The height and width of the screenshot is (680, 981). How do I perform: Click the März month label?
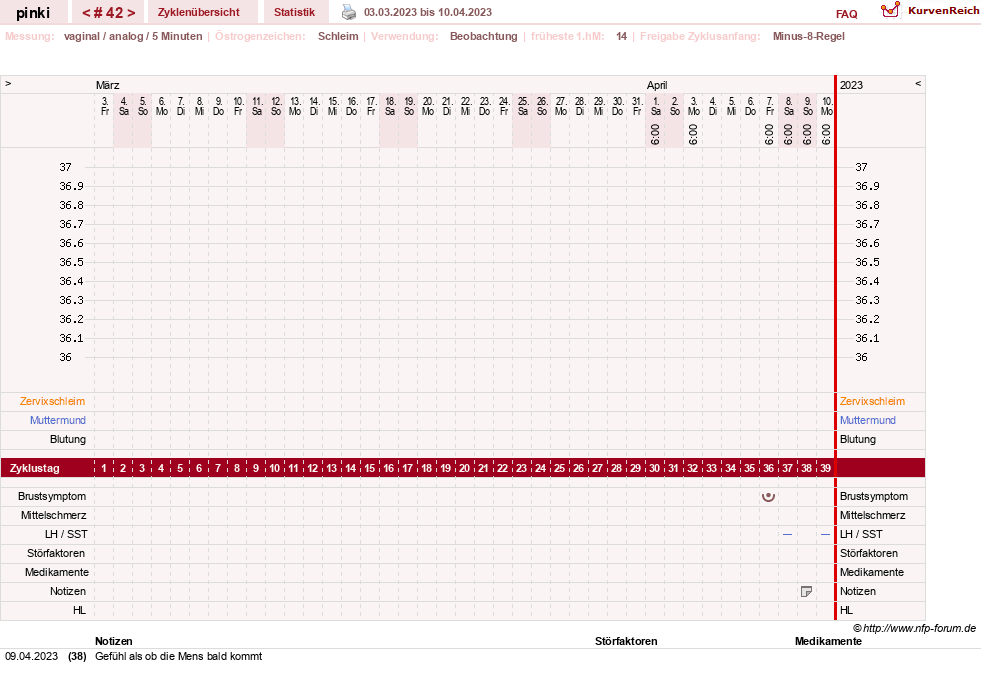click(108, 85)
